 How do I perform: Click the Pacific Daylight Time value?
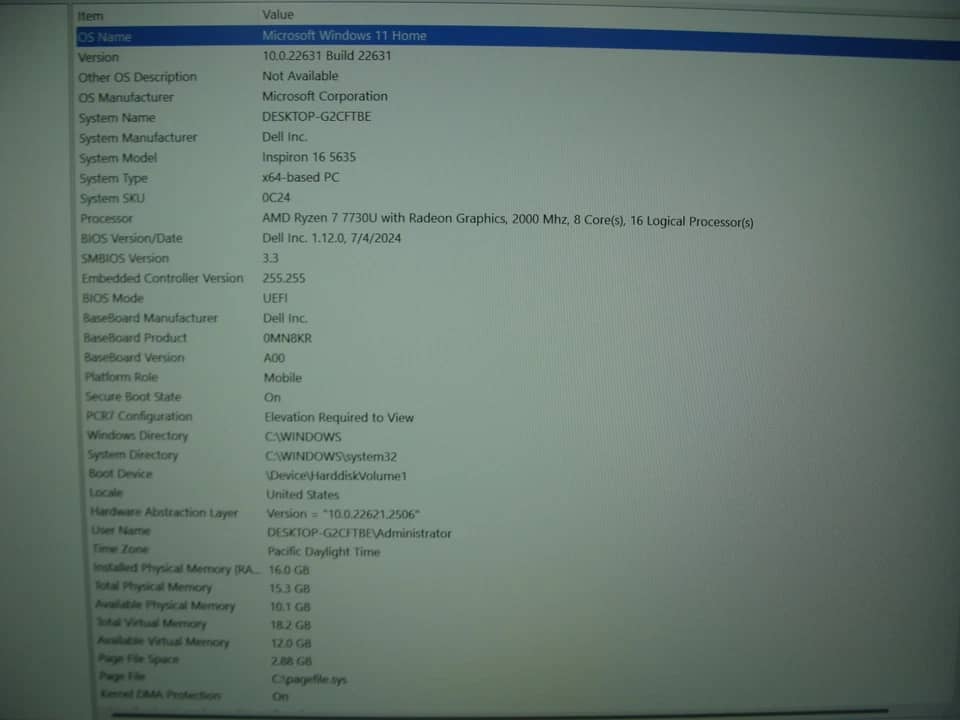tap(324, 552)
